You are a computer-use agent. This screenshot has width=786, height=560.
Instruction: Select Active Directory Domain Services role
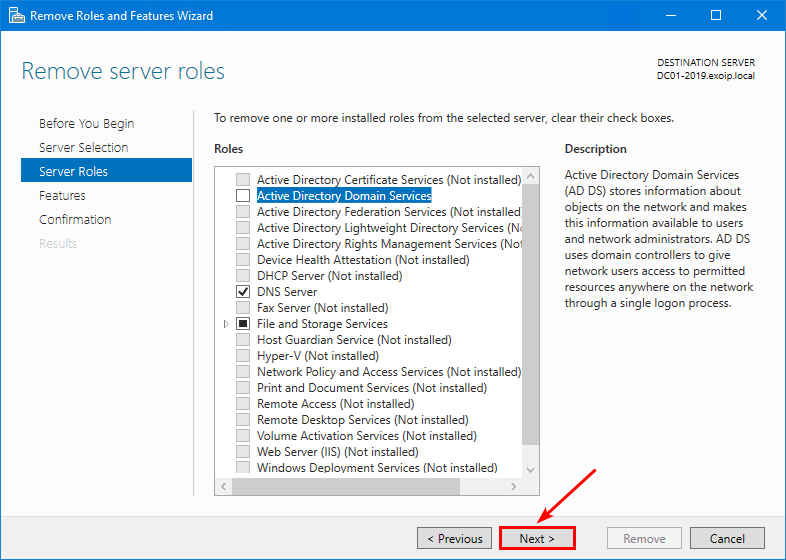[344, 196]
